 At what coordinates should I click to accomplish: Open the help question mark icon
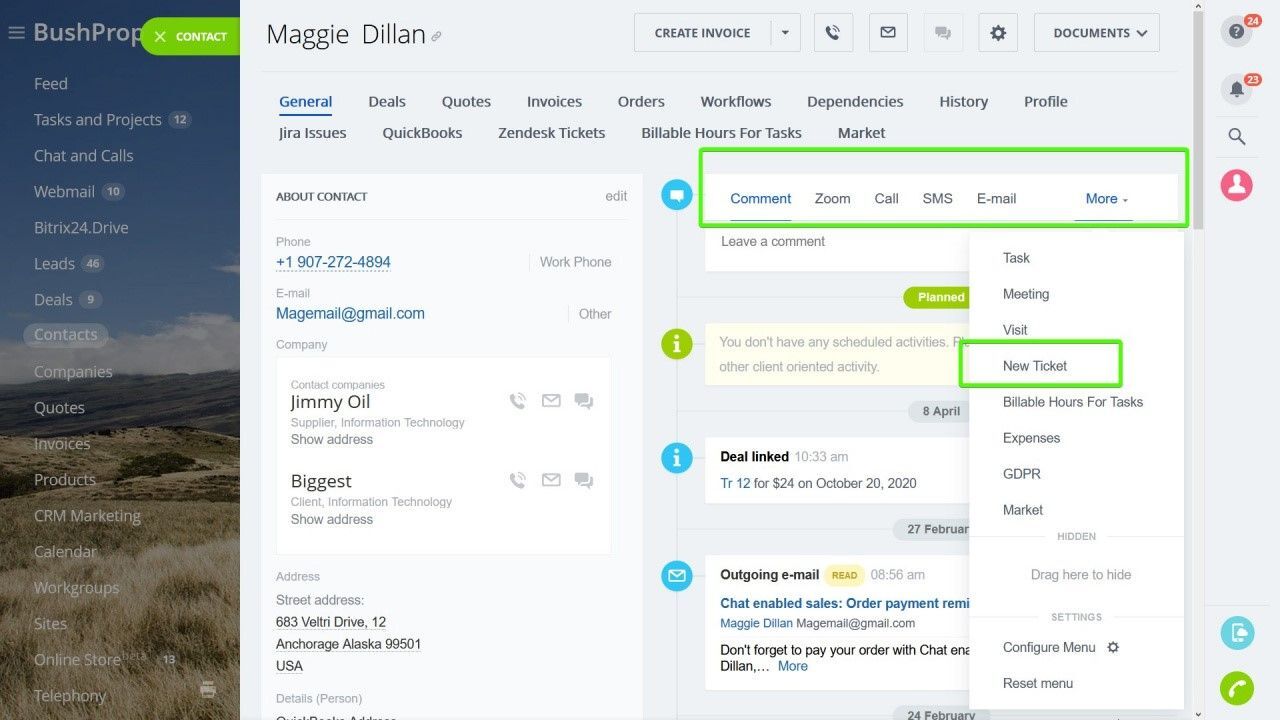1237,32
